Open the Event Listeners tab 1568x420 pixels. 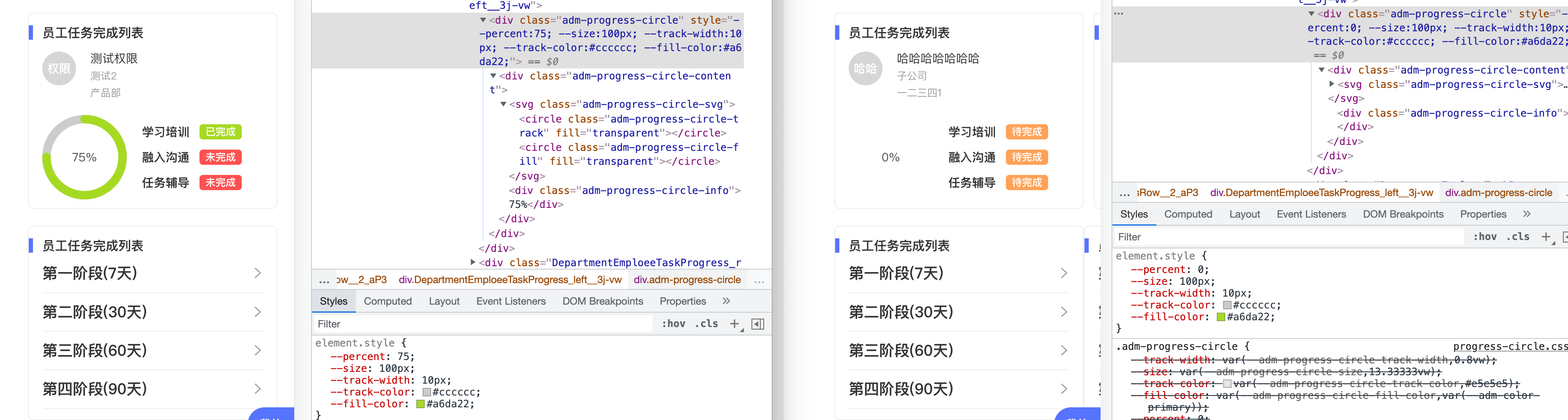coord(511,301)
